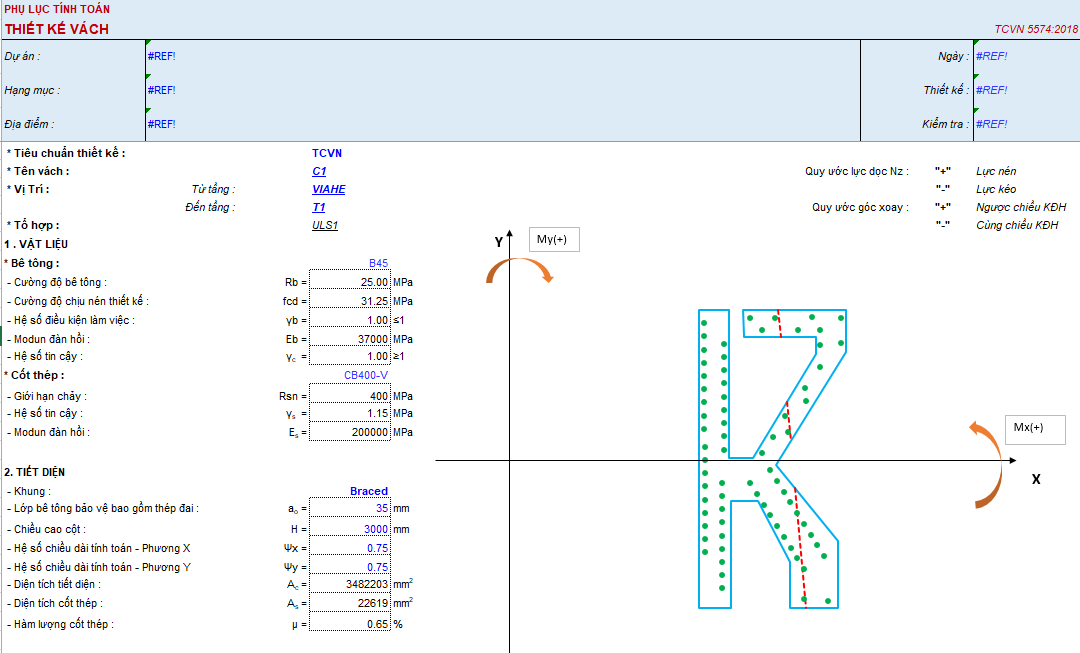
Task: Select the concrete γc reliability factor cell
Action: [350, 356]
